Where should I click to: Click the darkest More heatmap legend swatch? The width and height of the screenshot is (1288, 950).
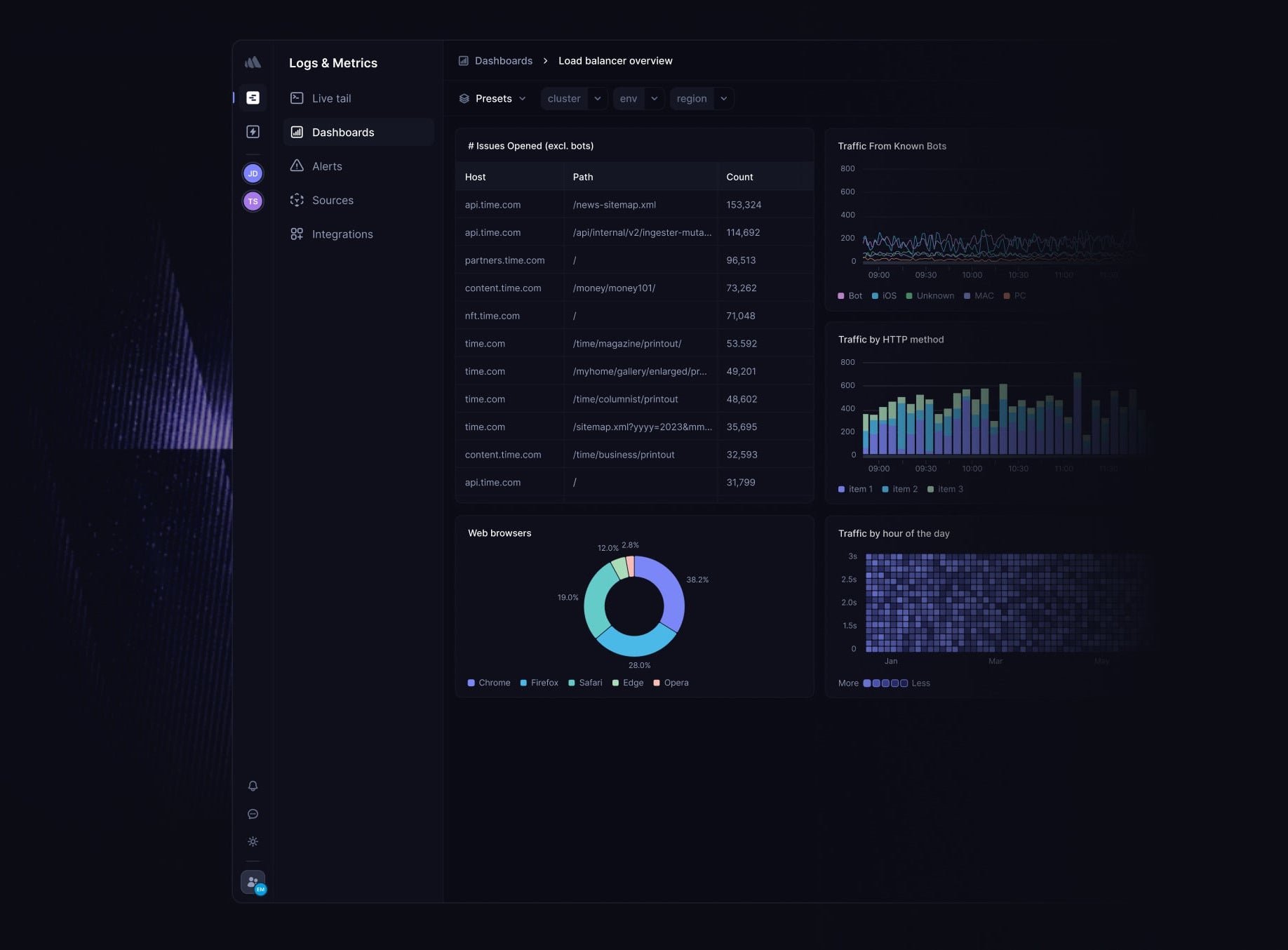pyautogui.click(x=867, y=683)
